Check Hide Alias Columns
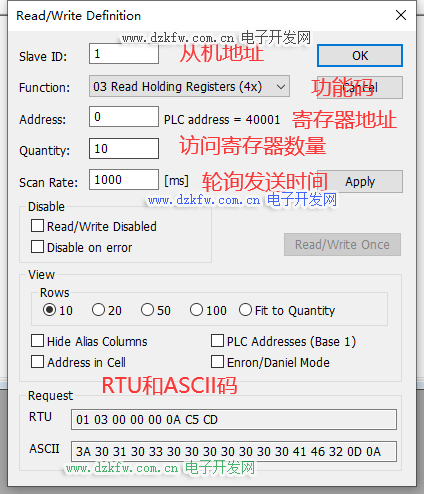The image size is (424, 494). click(x=37, y=341)
